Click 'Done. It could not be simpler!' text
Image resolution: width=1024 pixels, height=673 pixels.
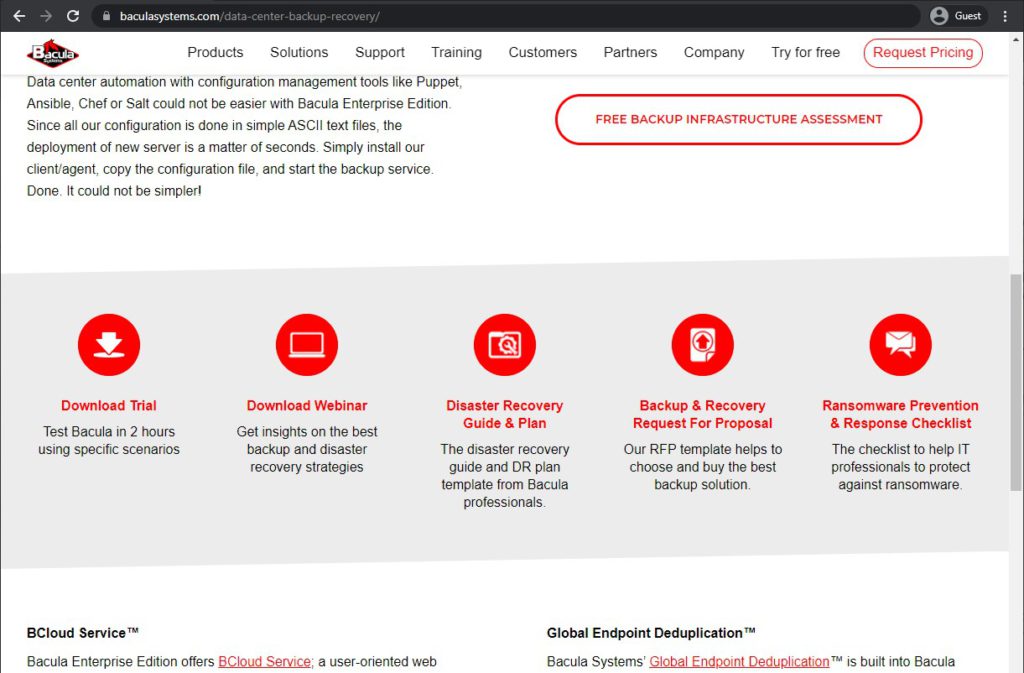coord(114,191)
